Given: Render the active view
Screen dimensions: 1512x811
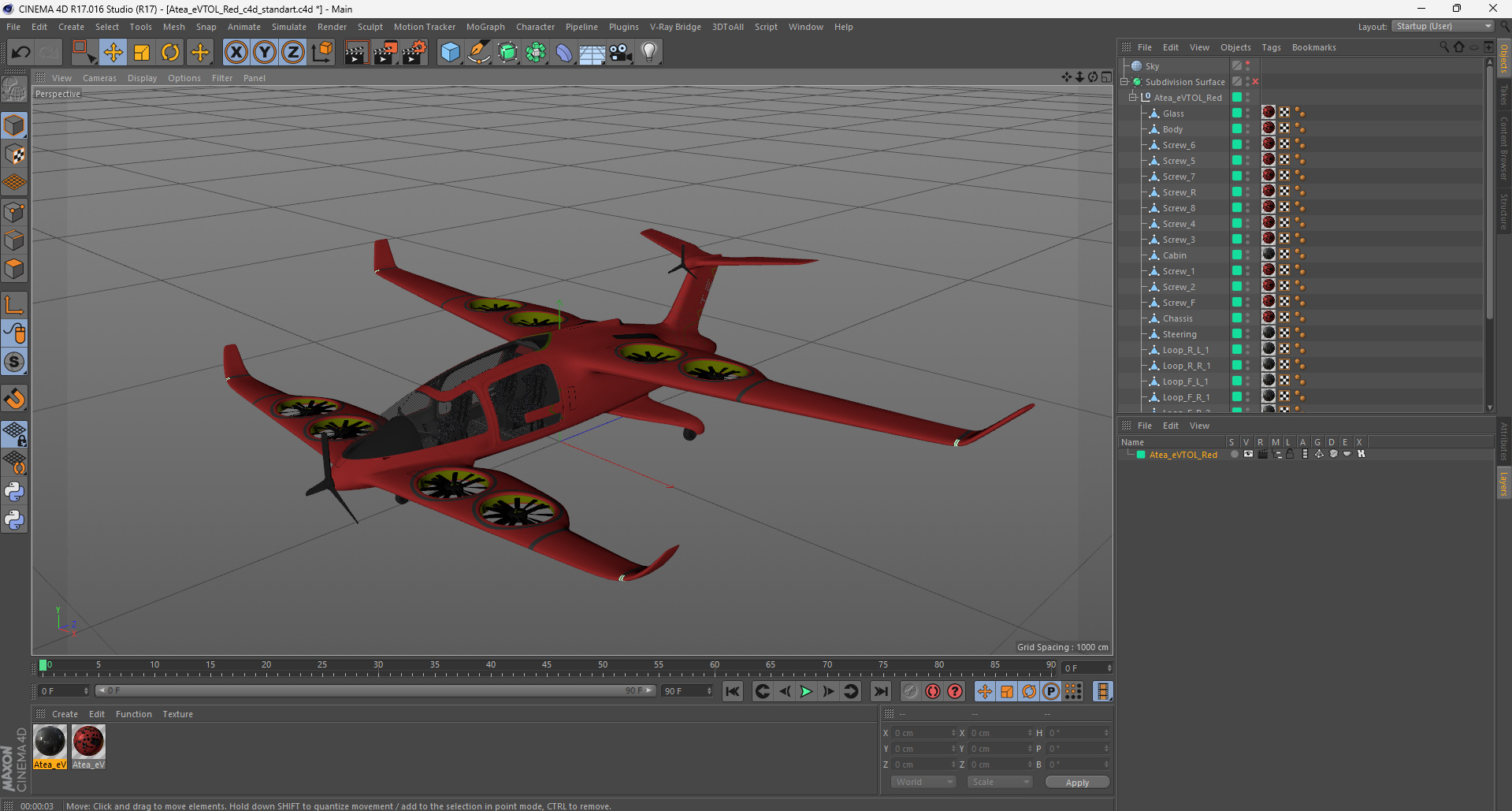Looking at the screenshot, I should 356,53.
